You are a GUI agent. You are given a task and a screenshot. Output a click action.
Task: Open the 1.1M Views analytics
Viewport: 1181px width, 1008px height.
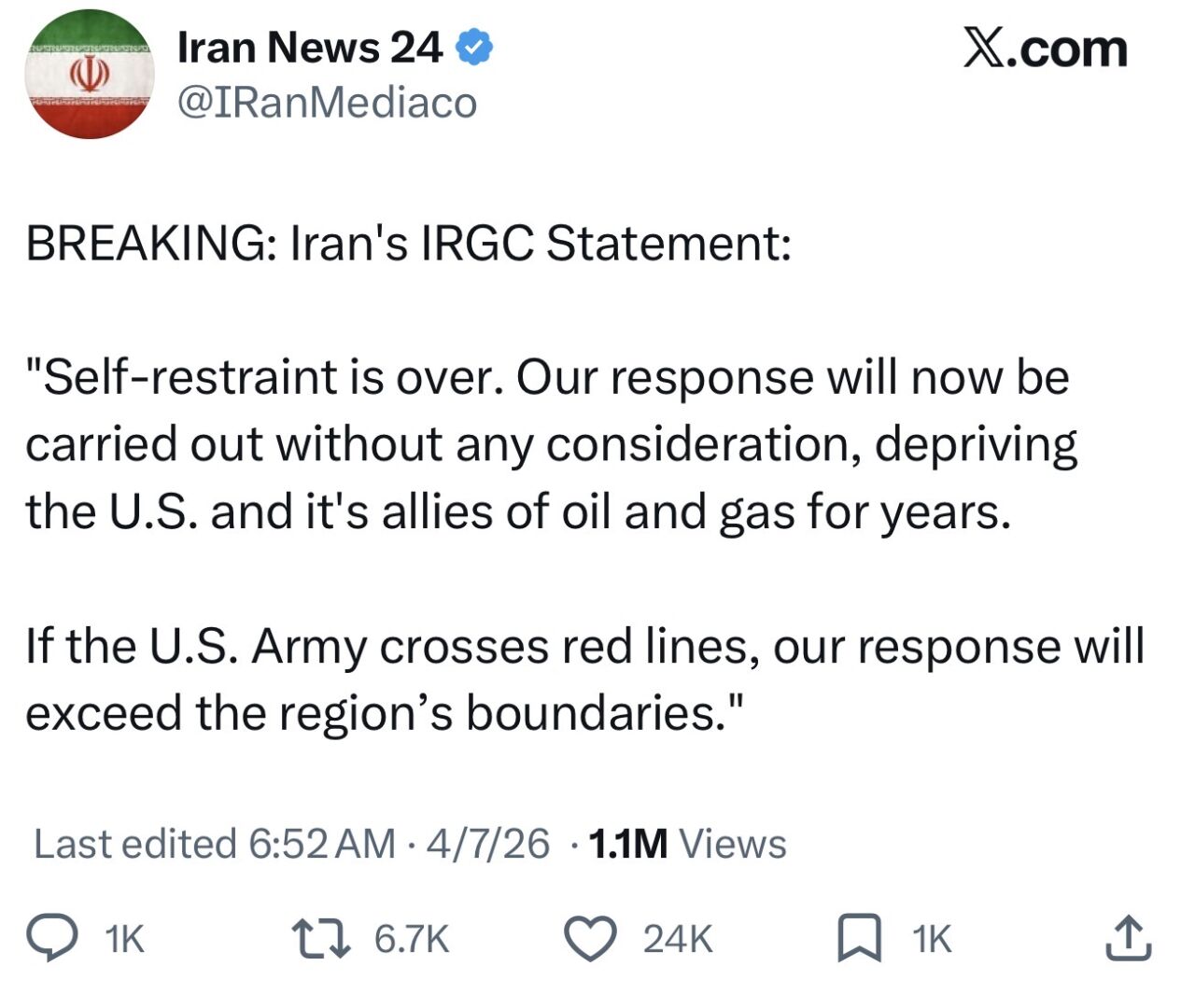[688, 844]
